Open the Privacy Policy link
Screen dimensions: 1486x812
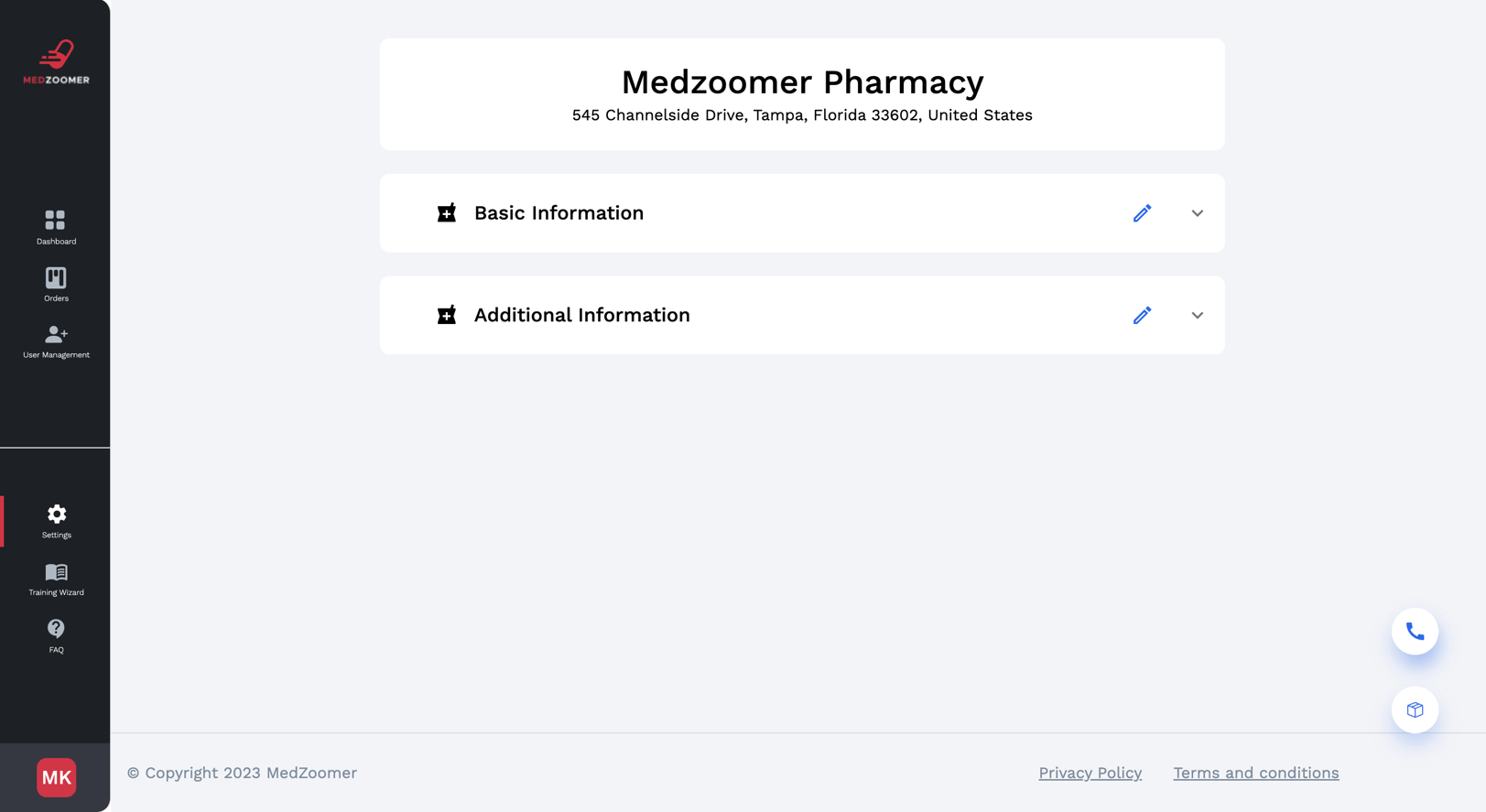point(1090,773)
